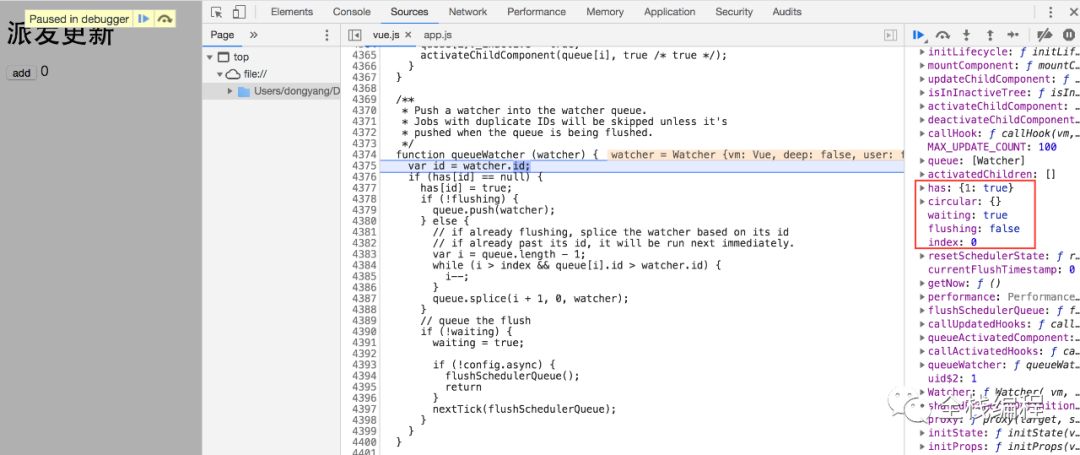Click the has[id] = true code line
This screenshot has height=455, width=1080.
point(466,188)
